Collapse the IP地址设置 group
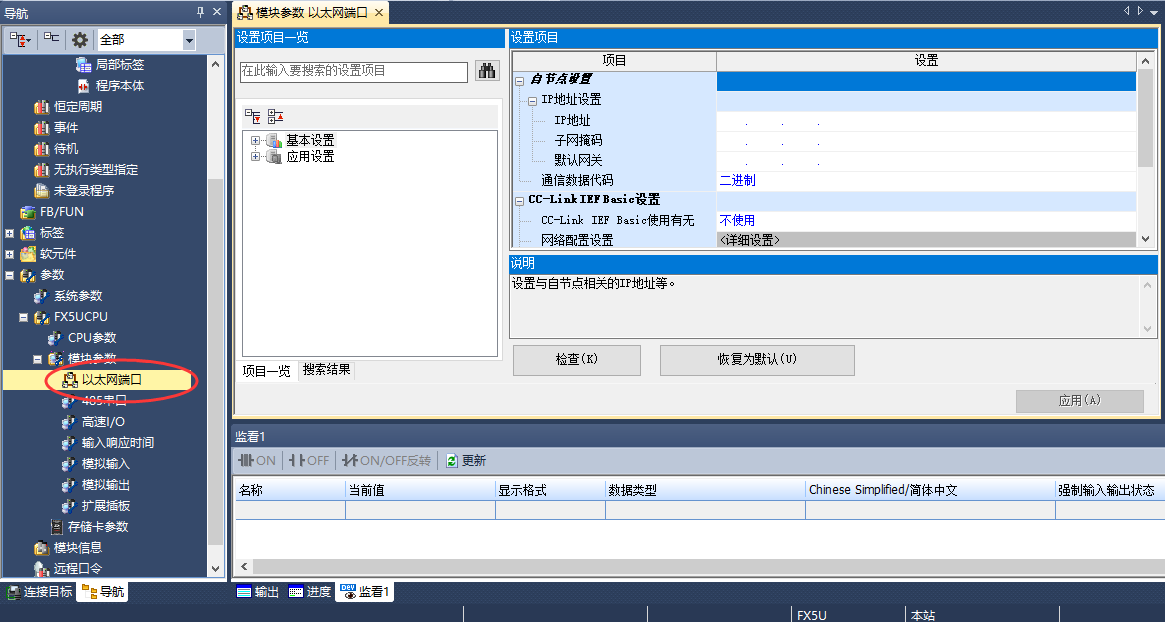This screenshot has height=622, width=1165. click(x=532, y=100)
